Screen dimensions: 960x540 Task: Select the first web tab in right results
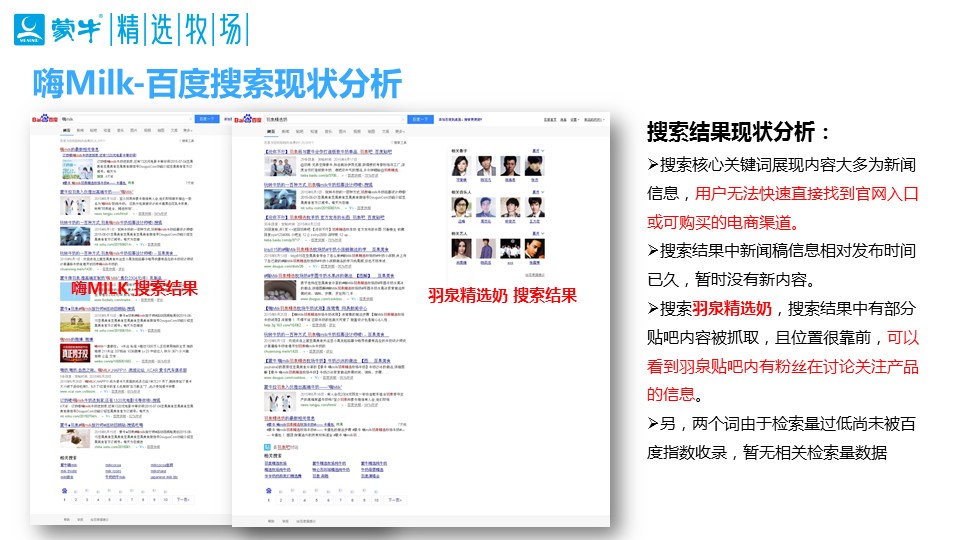270,131
